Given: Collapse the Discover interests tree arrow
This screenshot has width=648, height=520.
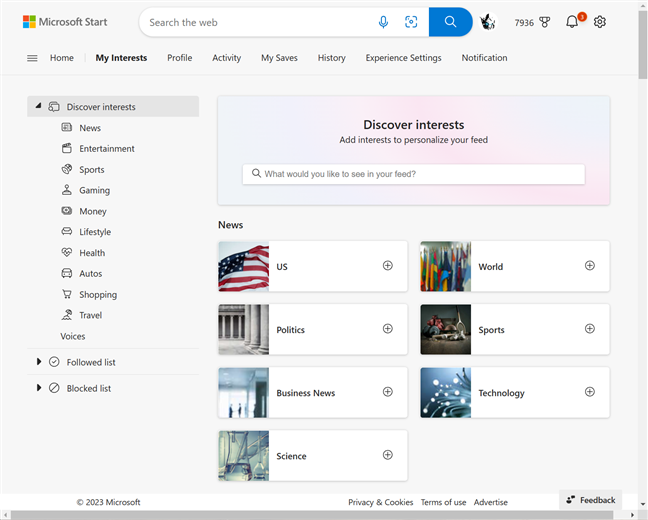Looking at the screenshot, I should 38,106.
